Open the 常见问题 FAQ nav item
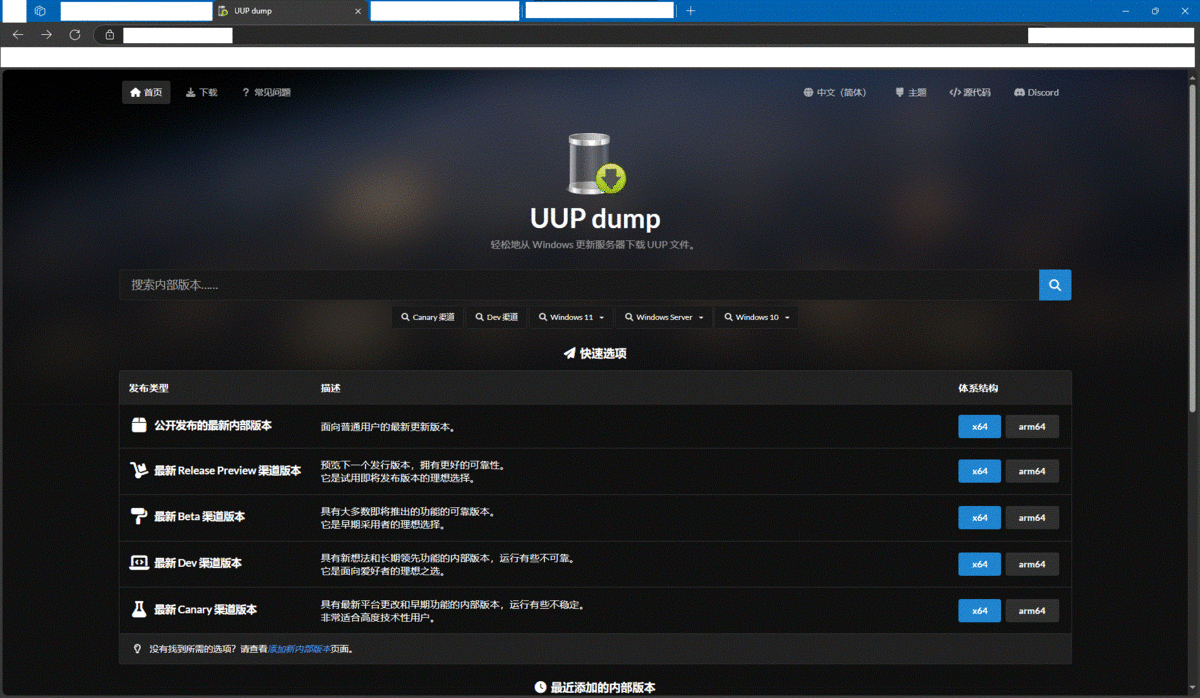 [x=266, y=92]
